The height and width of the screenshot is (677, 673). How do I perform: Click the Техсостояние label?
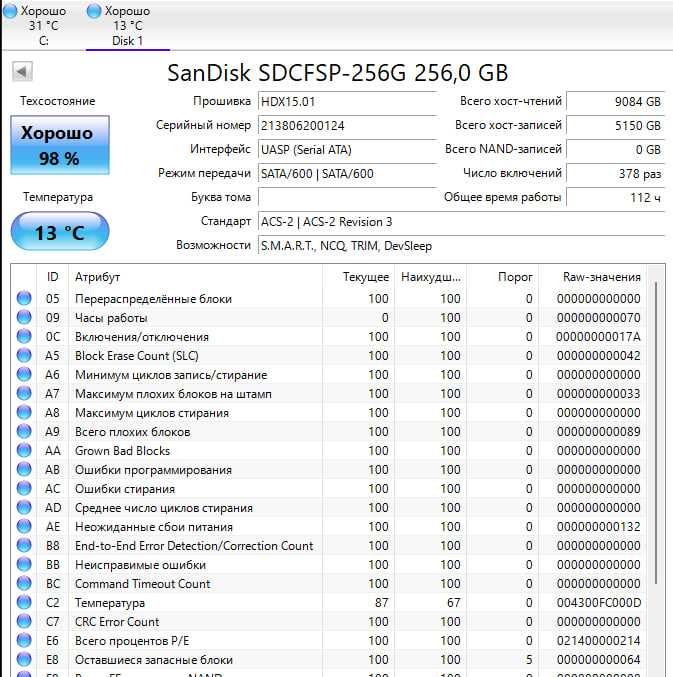[x=57, y=101]
